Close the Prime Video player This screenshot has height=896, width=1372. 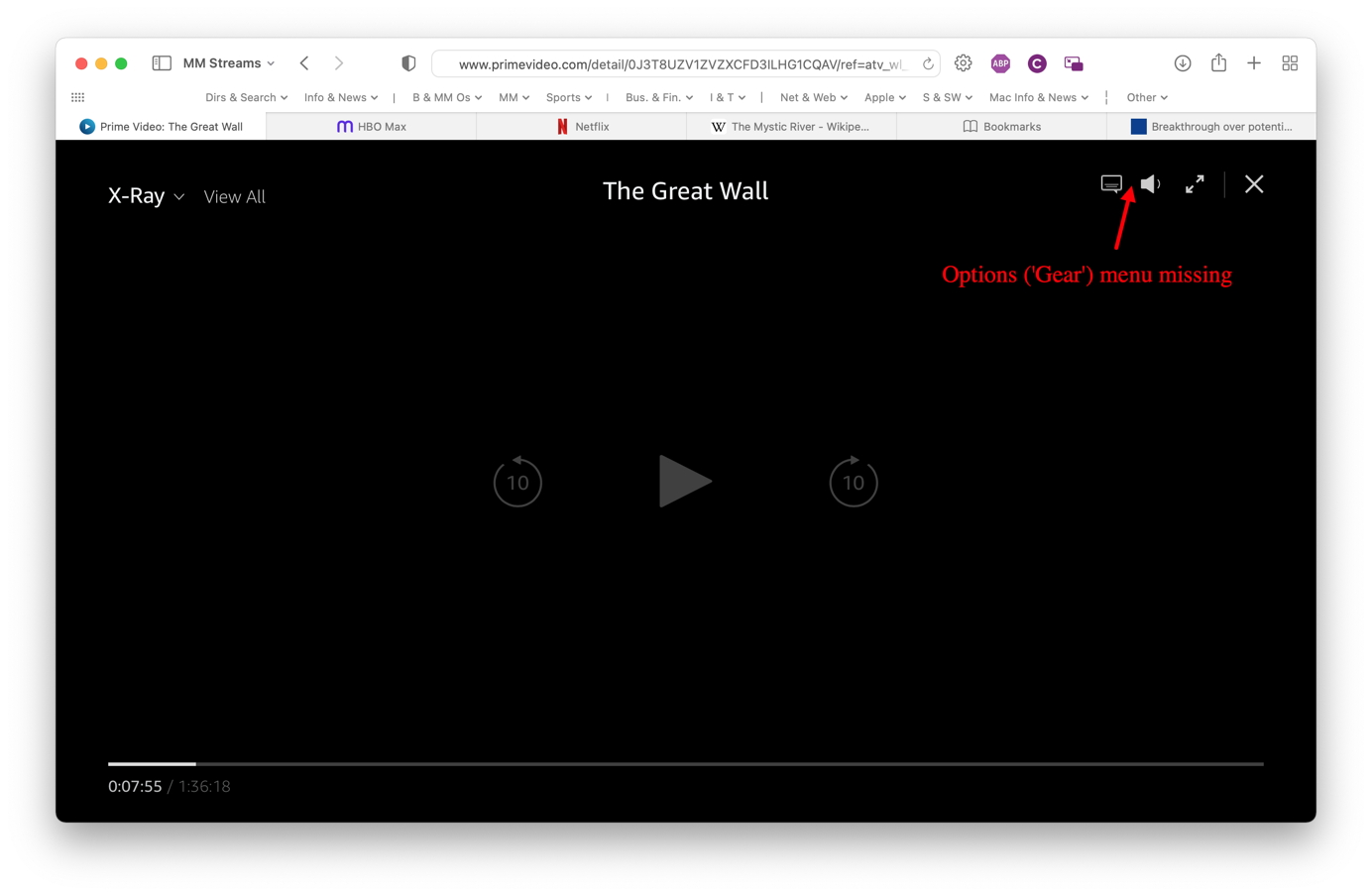pyautogui.click(x=1254, y=184)
